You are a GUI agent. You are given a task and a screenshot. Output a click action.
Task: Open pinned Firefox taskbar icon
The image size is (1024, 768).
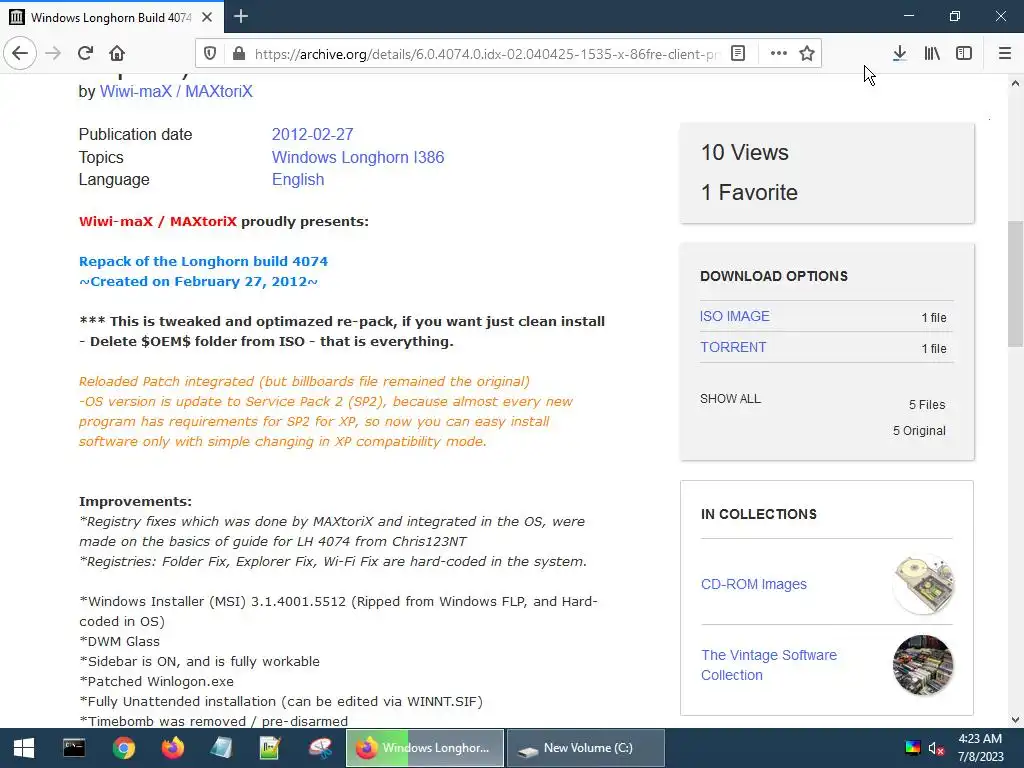click(x=172, y=748)
